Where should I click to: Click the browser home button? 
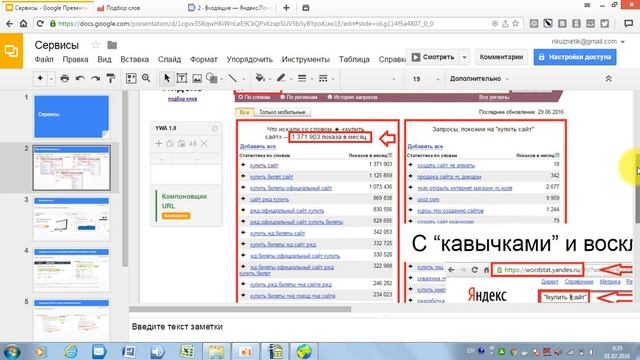(x=24, y=24)
